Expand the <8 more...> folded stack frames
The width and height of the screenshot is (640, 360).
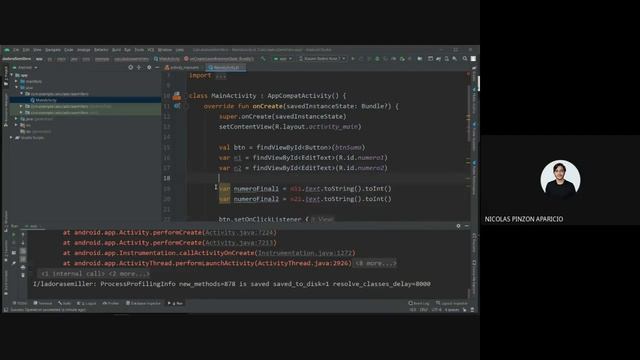tap(375, 264)
